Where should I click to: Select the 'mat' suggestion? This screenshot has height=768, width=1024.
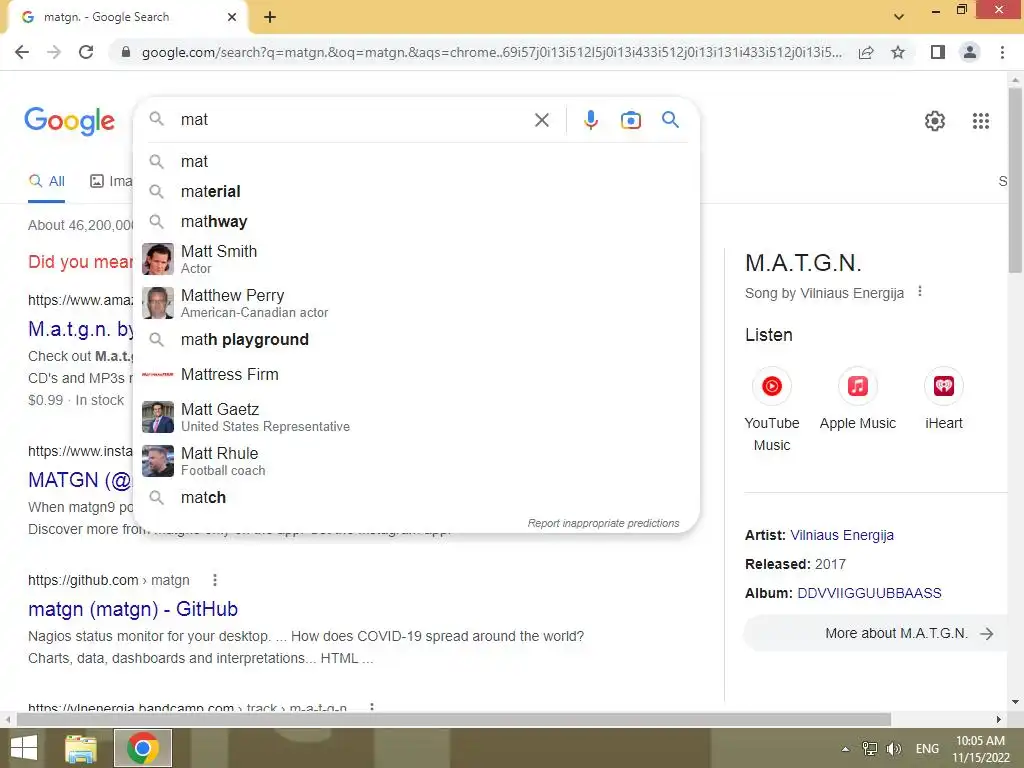(416, 161)
